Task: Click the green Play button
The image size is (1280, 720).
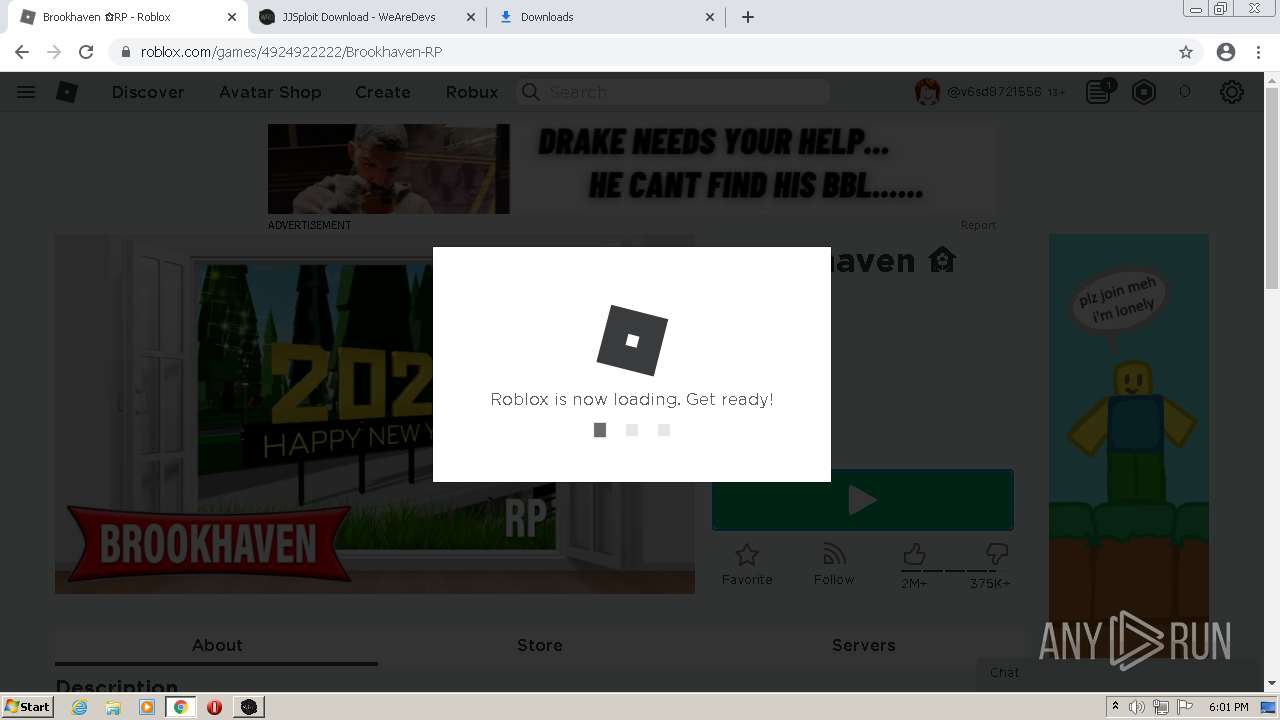Action: click(863, 500)
